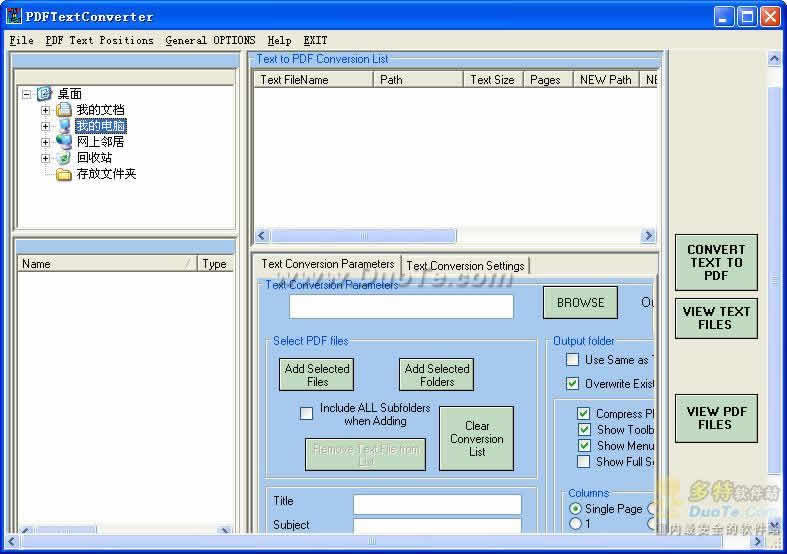Click Remove Text File from List button
The image size is (787, 554).
[365, 455]
